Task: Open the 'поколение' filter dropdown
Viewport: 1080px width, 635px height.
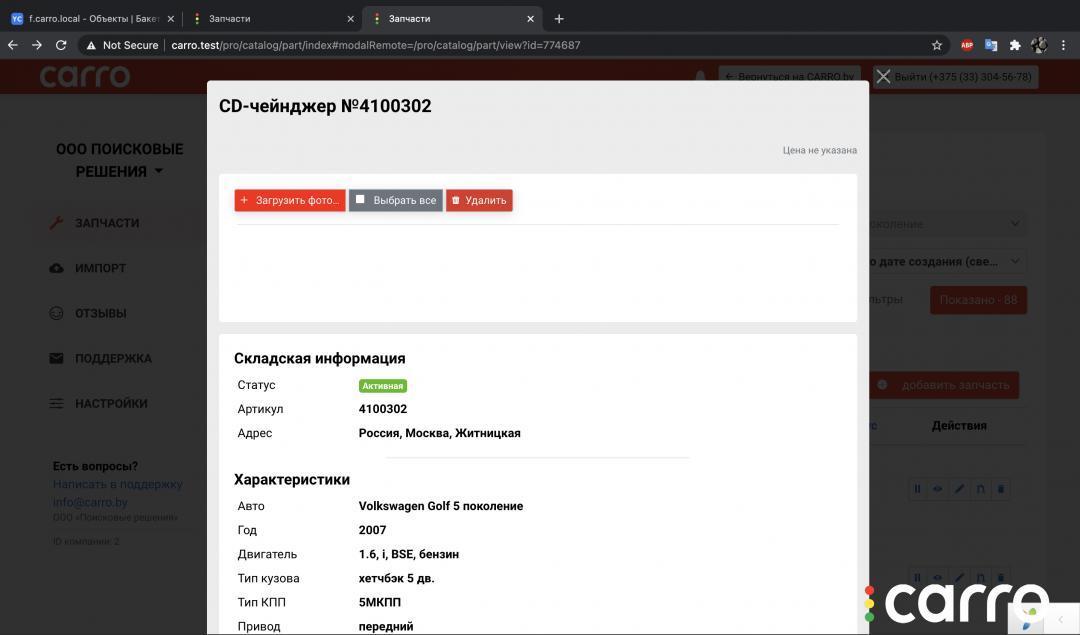Action: (x=945, y=224)
